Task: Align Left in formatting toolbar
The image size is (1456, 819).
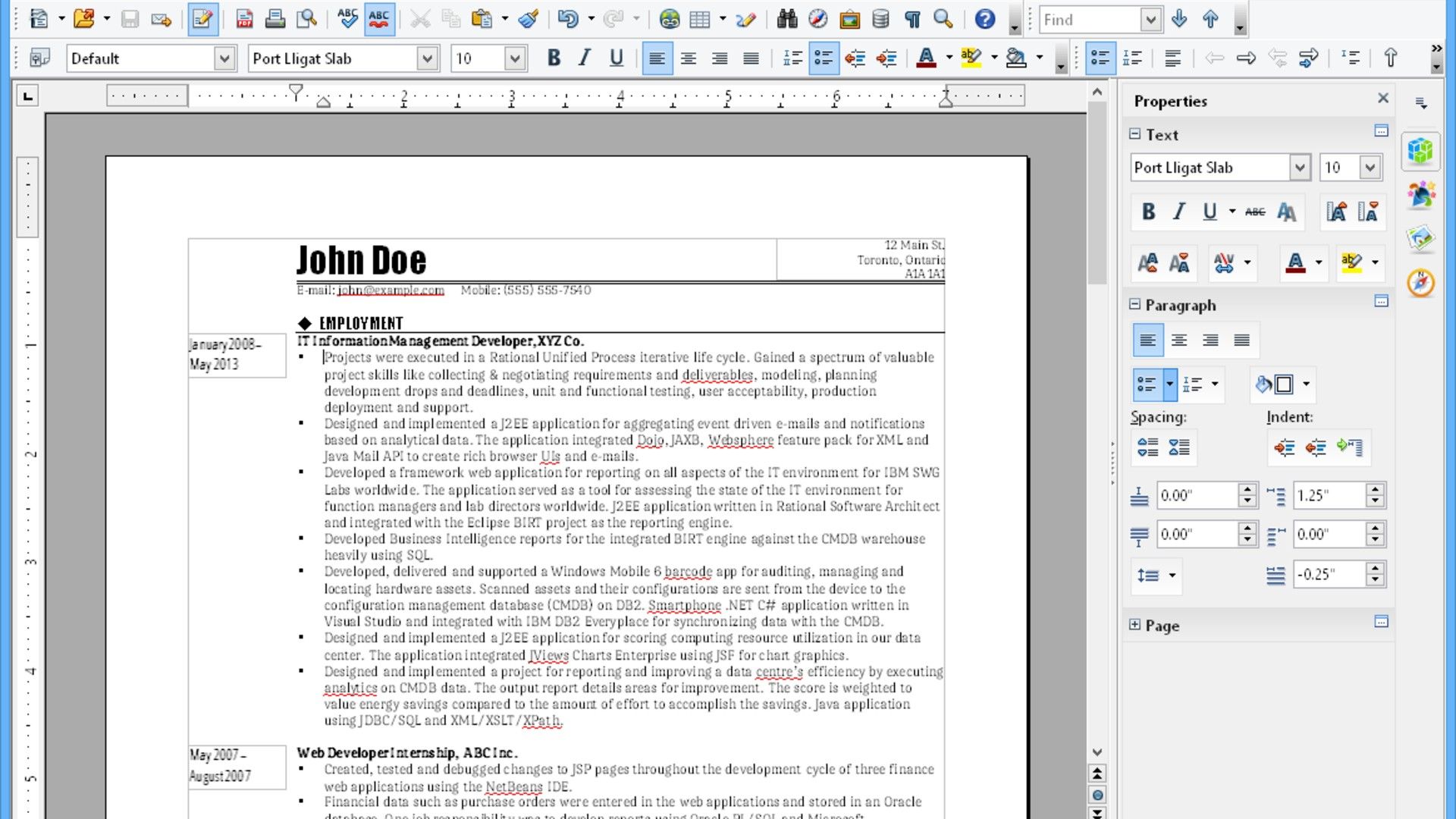Action: coord(657,58)
